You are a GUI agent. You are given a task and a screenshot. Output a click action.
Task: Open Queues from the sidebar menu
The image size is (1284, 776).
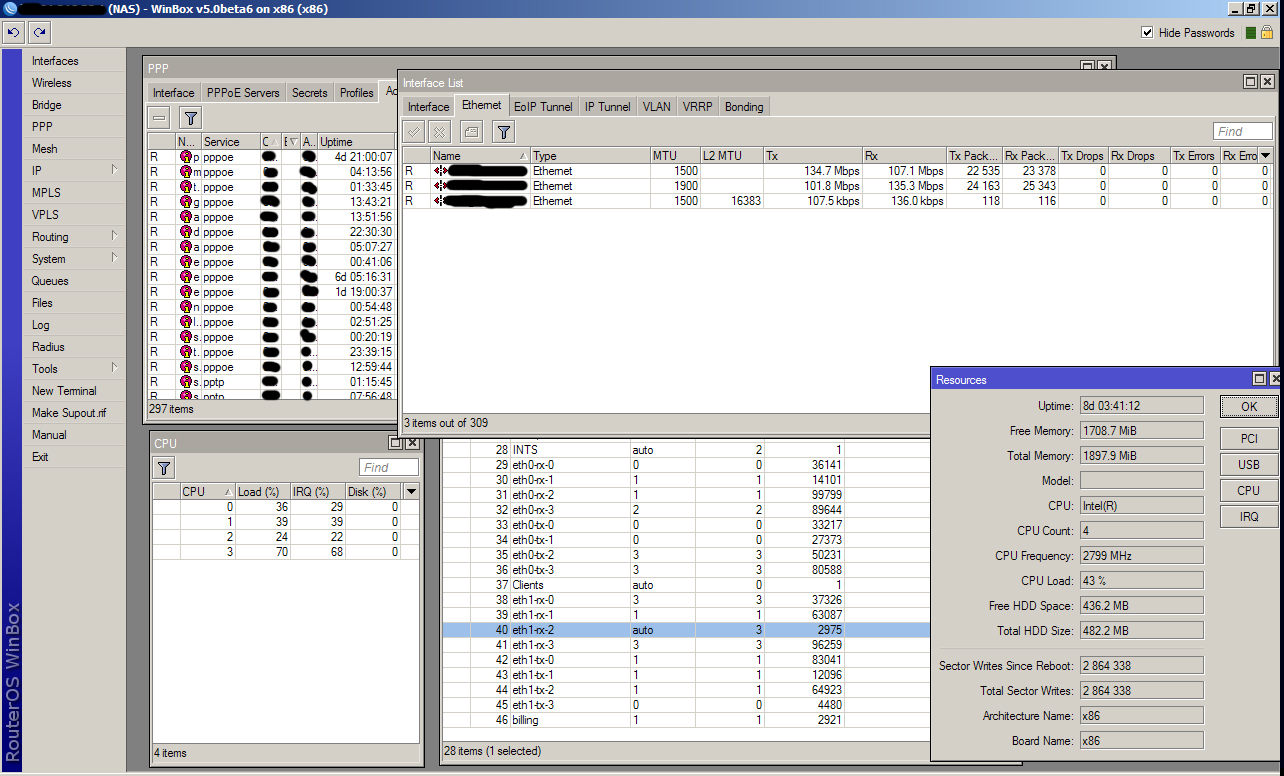[50, 281]
